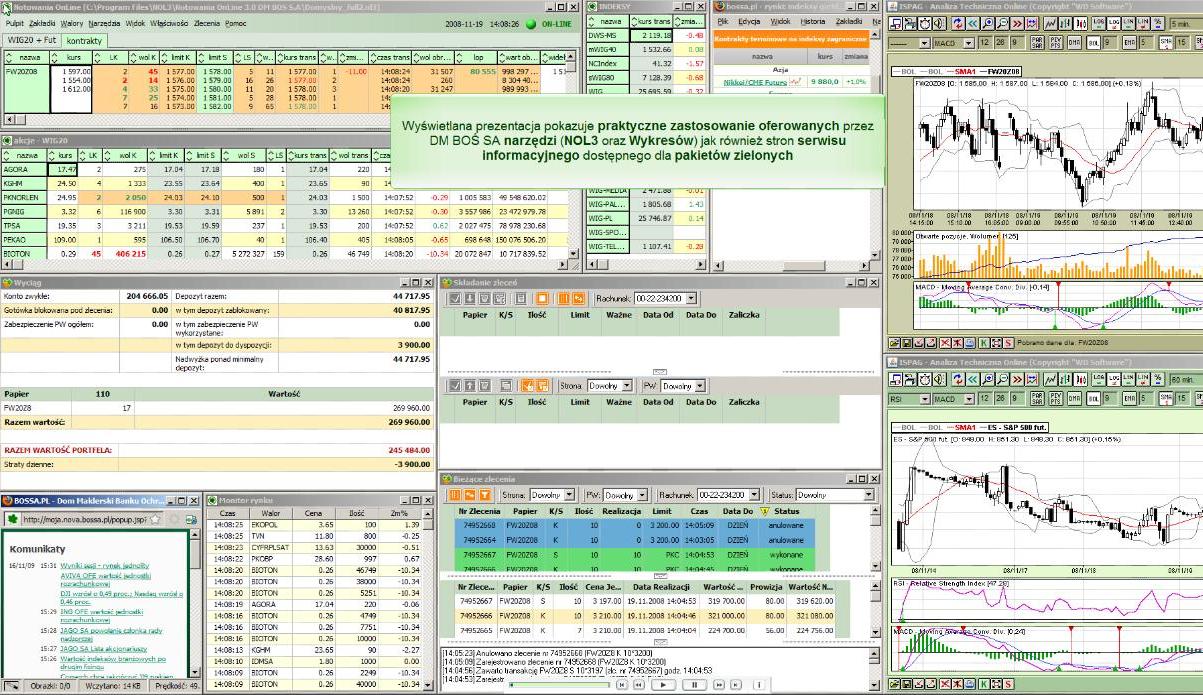
Task: Click the save floppy icon below the FW20Z08 chart
Action: pos(907,343)
